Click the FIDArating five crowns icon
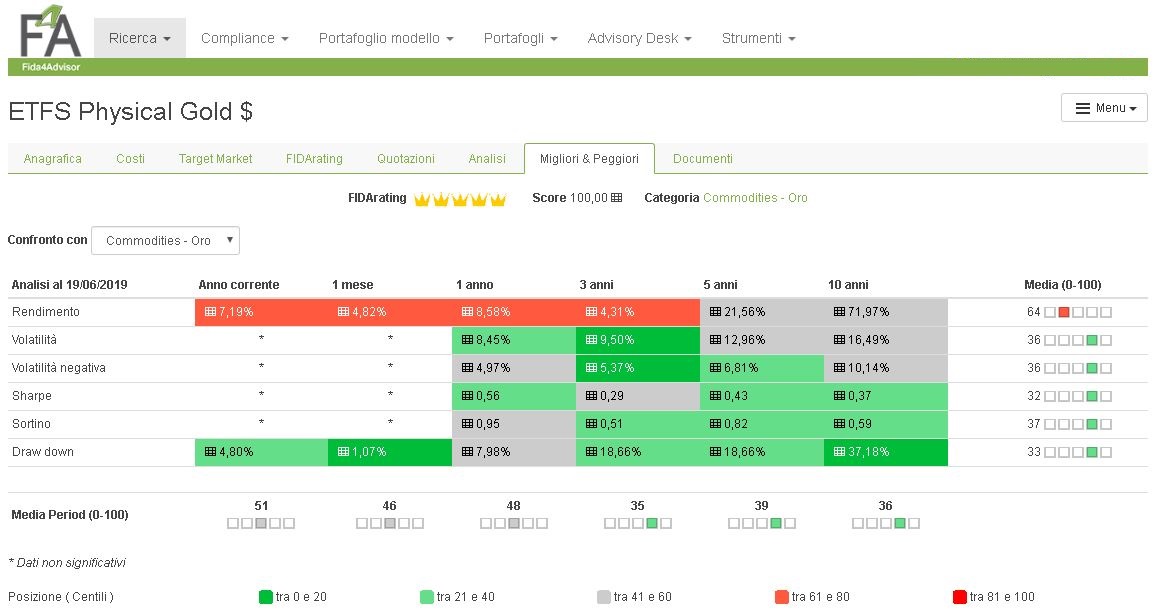The image size is (1158, 613). [x=459, y=199]
